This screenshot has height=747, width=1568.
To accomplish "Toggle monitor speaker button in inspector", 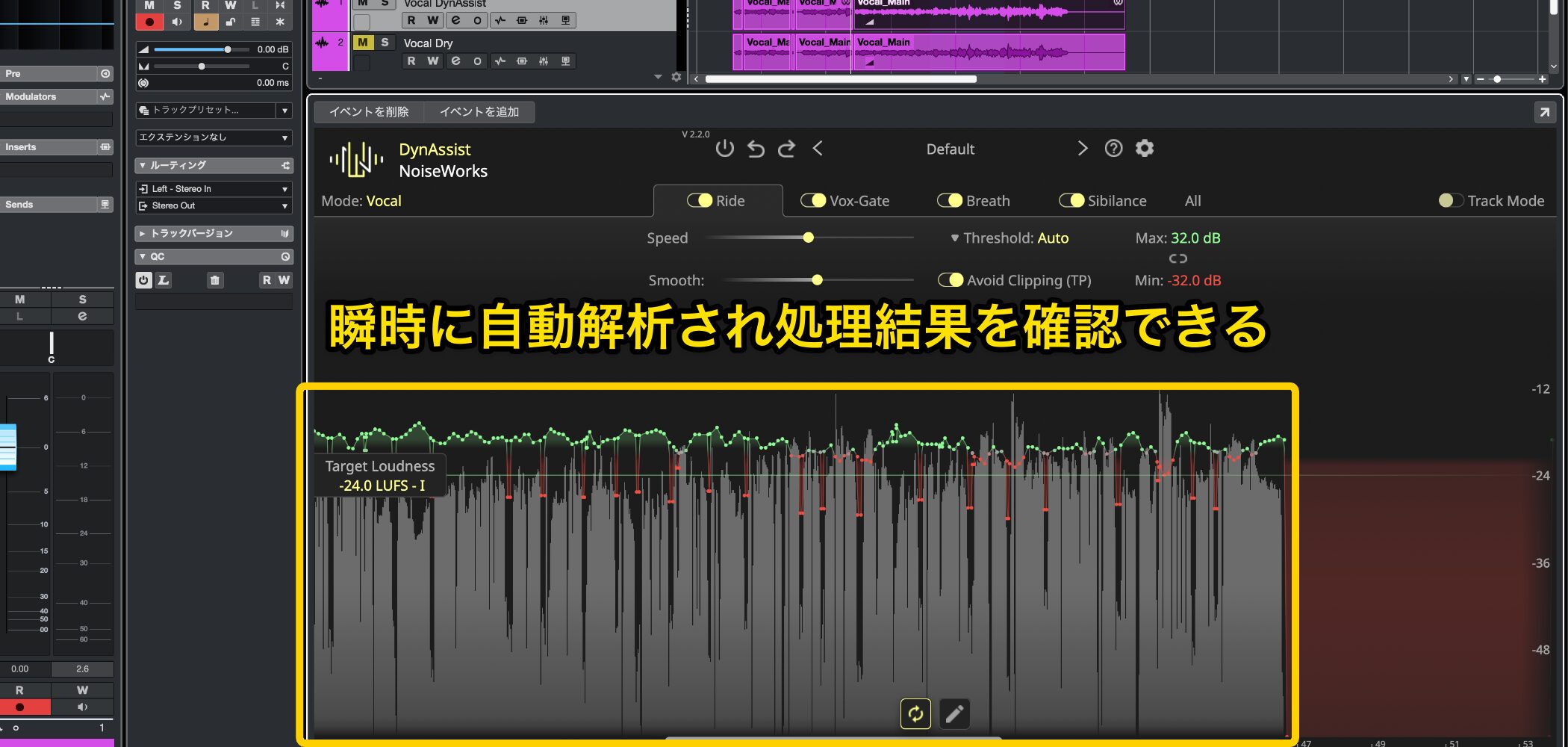I will coord(177,22).
